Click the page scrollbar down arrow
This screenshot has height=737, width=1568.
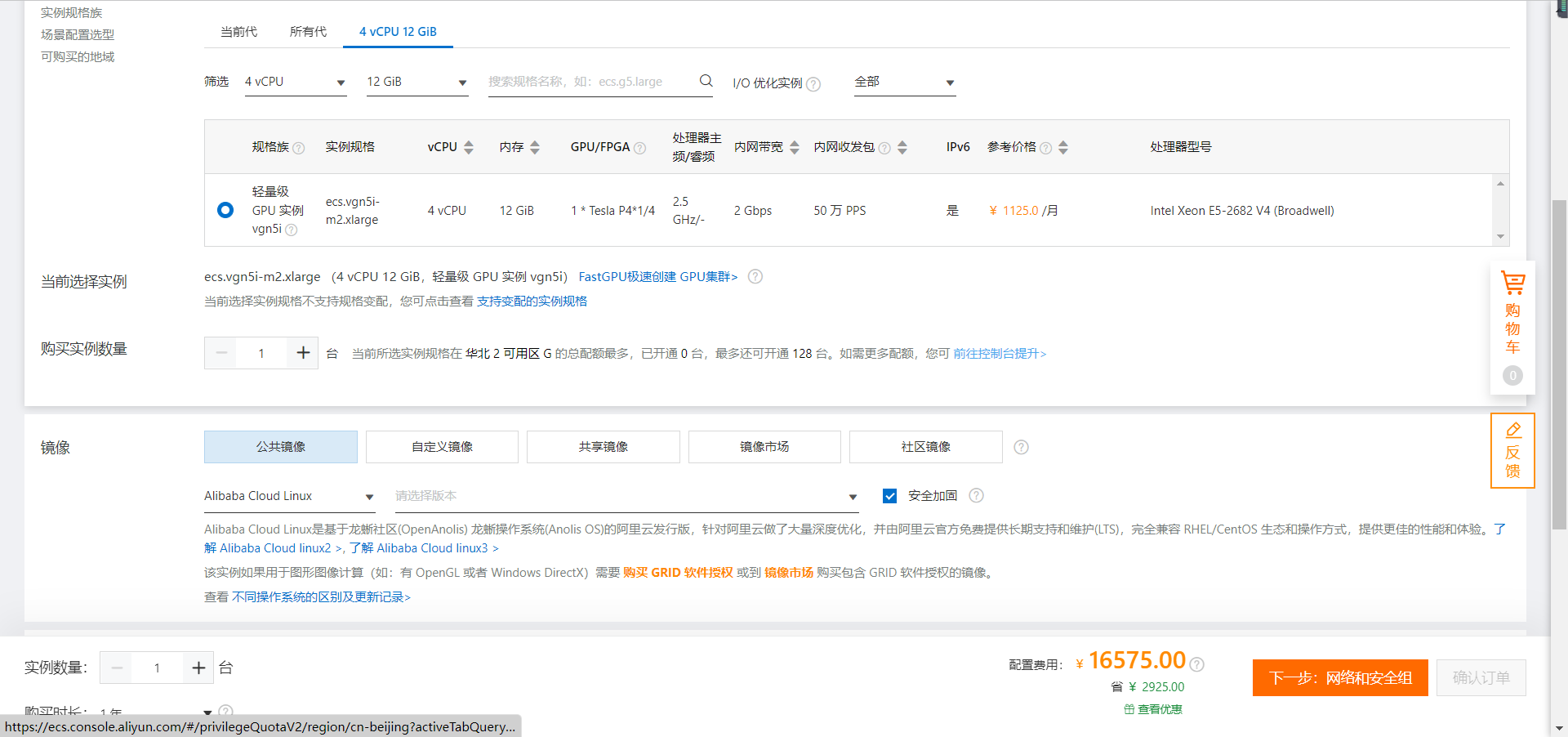click(x=1559, y=727)
